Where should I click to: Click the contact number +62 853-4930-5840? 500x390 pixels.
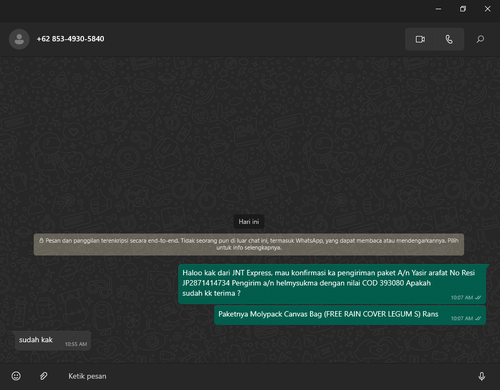click(70, 39)
